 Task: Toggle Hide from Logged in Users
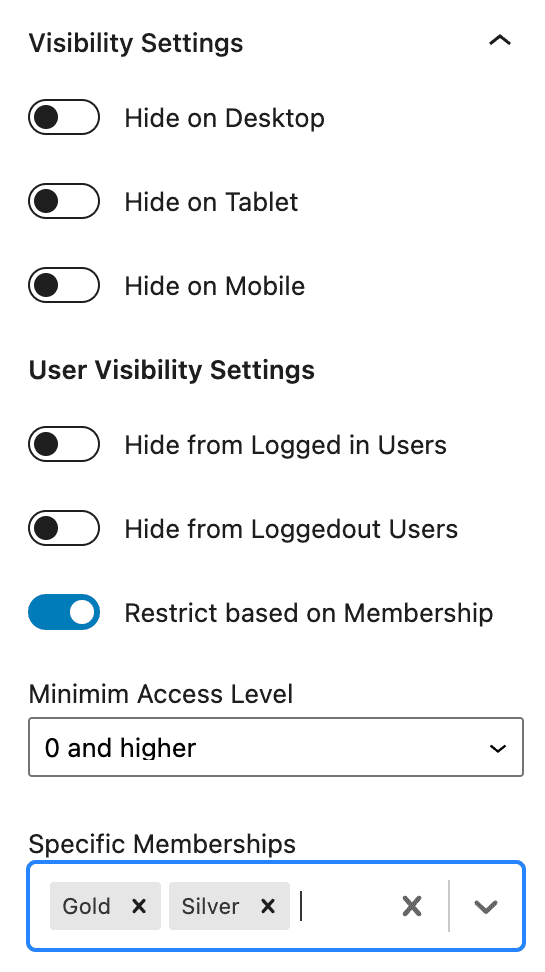click(64, 444)
